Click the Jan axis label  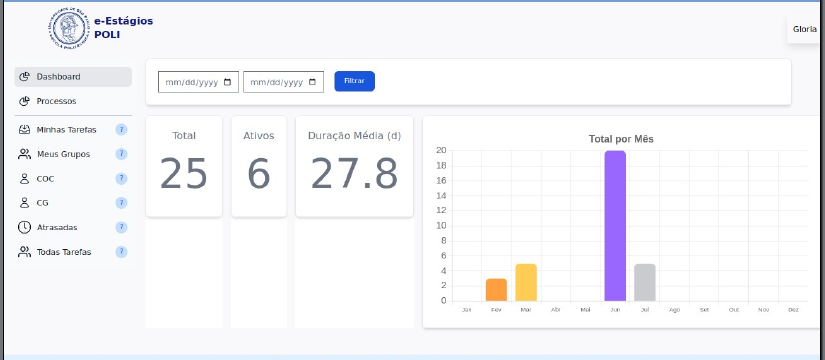click(467, 310)
